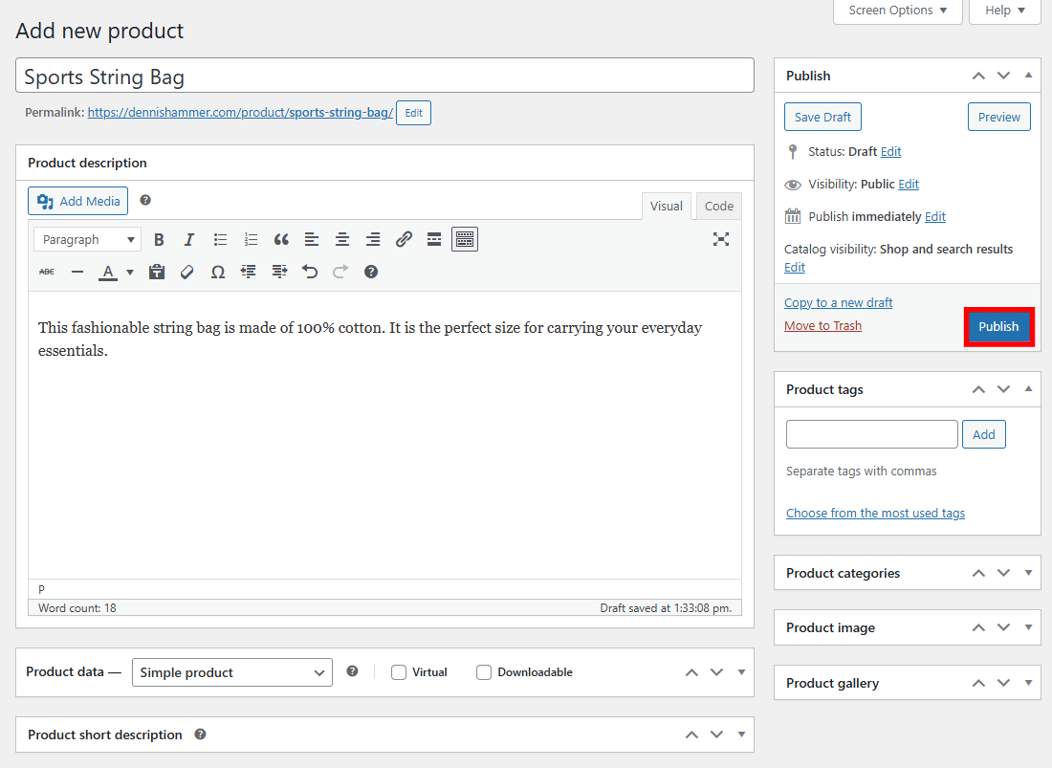This screenshot has width=1052, height=768.
Task: Insert a special character
Action: click(x=217, y=271)
